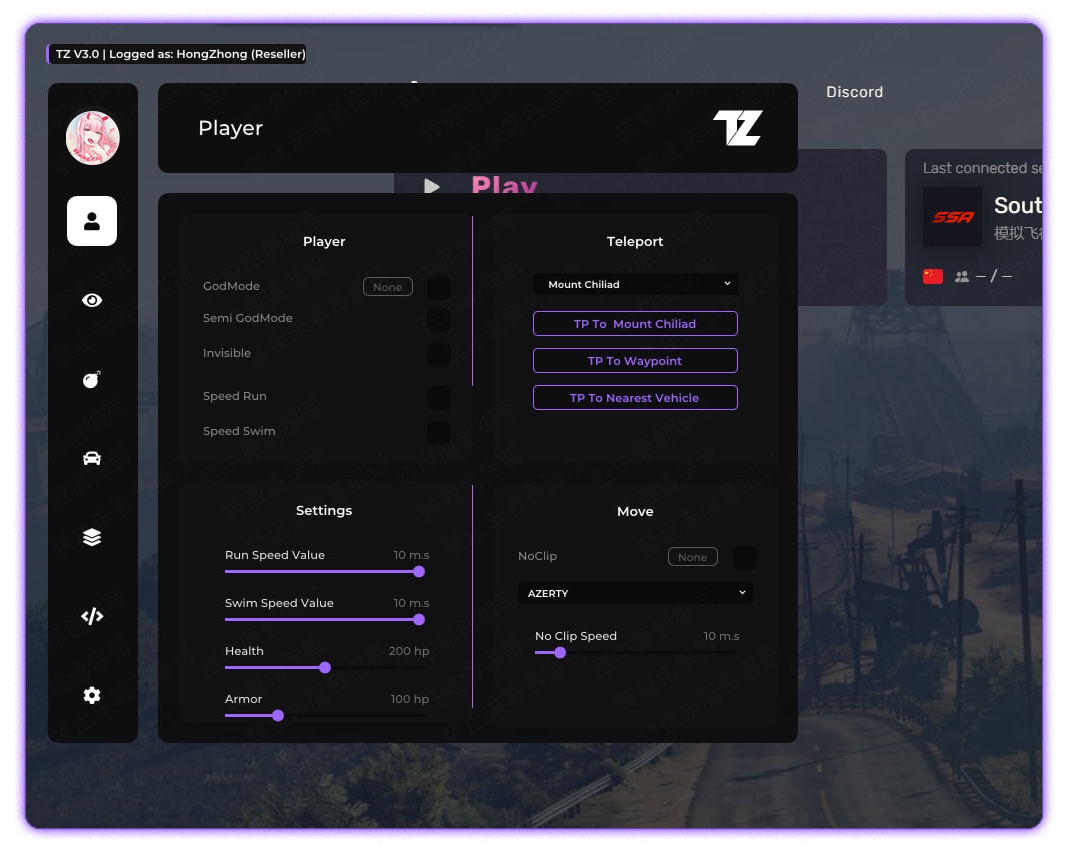The height and width of the screenshot is (846, 1074).
Task: Open the Discord tab
Action: 854,92
